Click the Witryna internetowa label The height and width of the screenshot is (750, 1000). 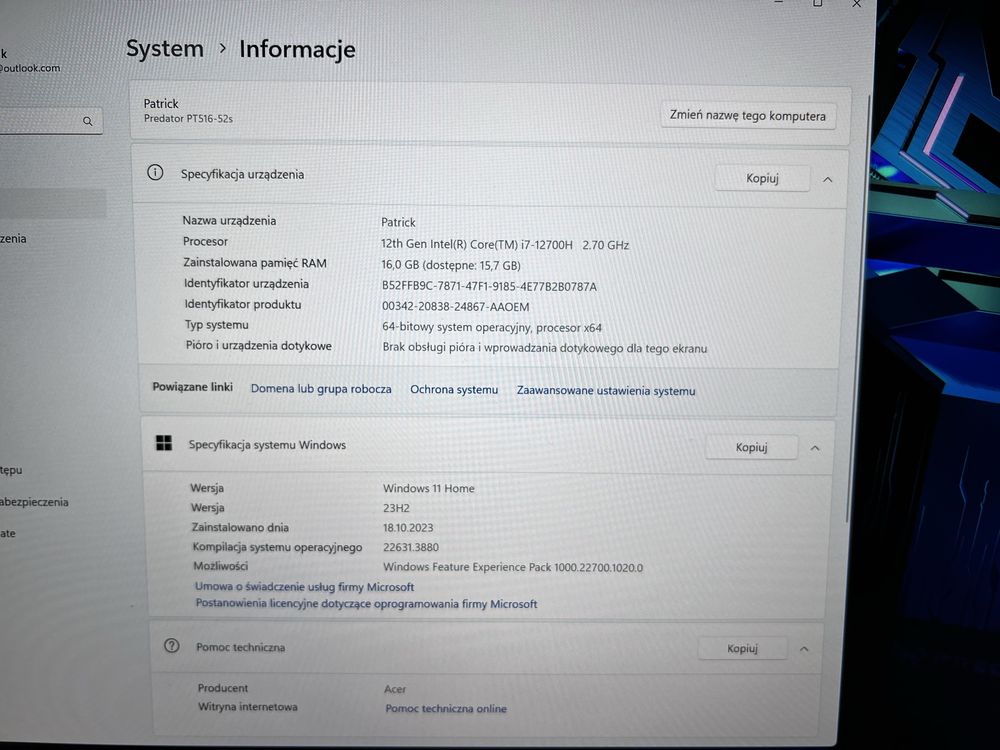click(x=247, y=707)
